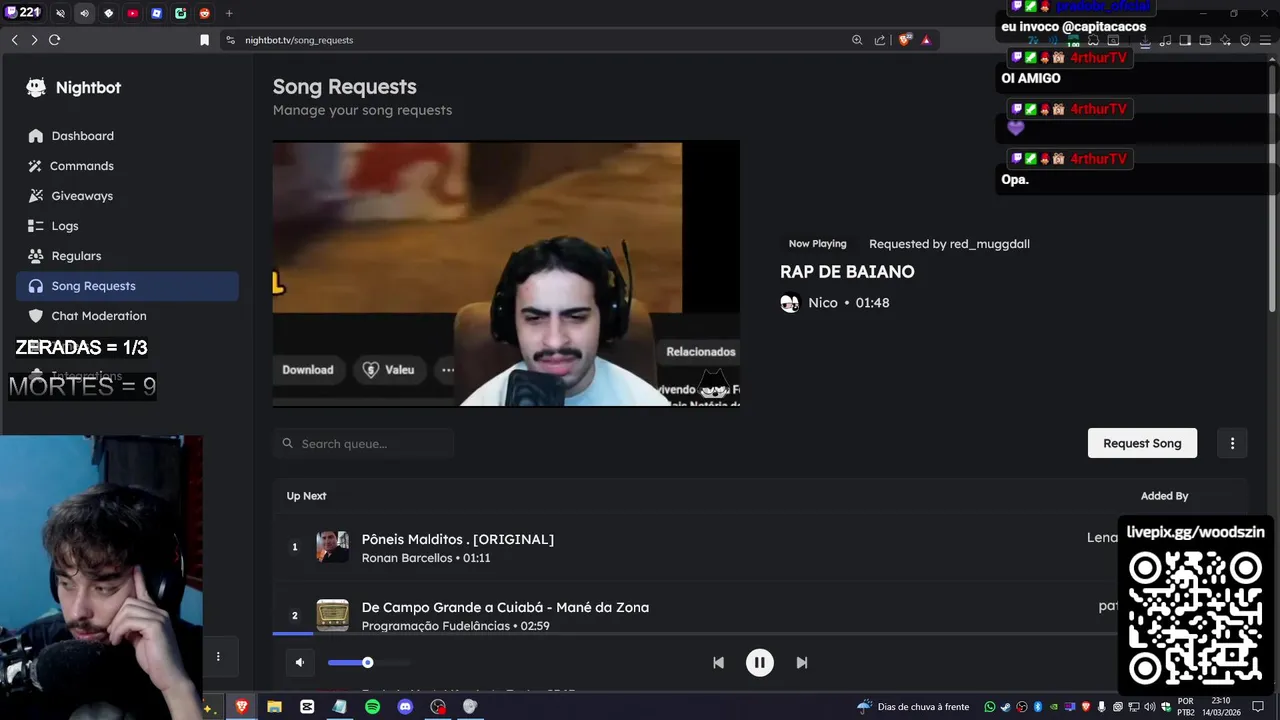The width and height of the screenshot is (1280, 720).
Task: Click the weather Dias de chuva à frente
Action: (x=913, y=707)
